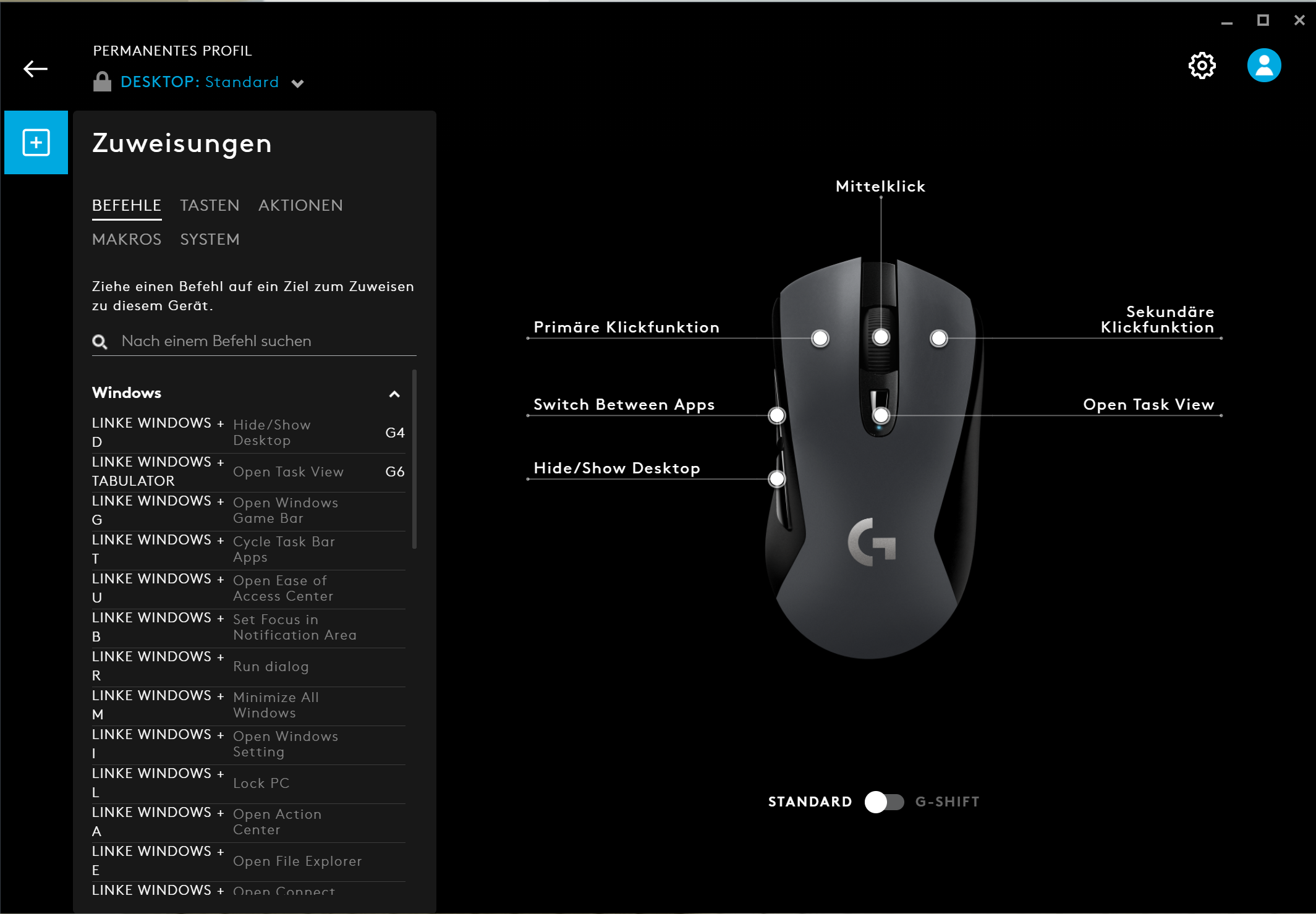The image size is (1316, 914).
Task: Select the Open Task View command row
Action: (x=248, y=472)
